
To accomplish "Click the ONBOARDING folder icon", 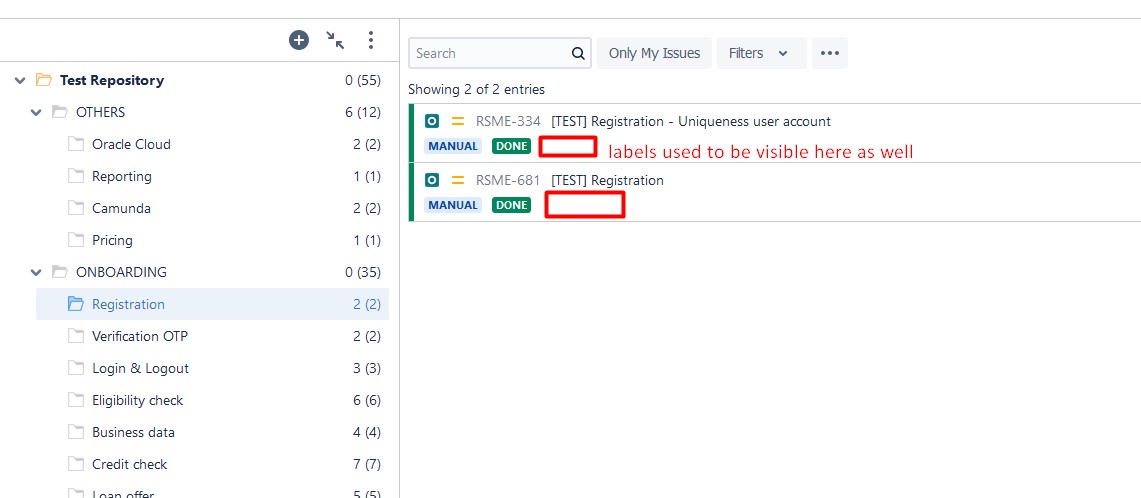I will (60, 272).
